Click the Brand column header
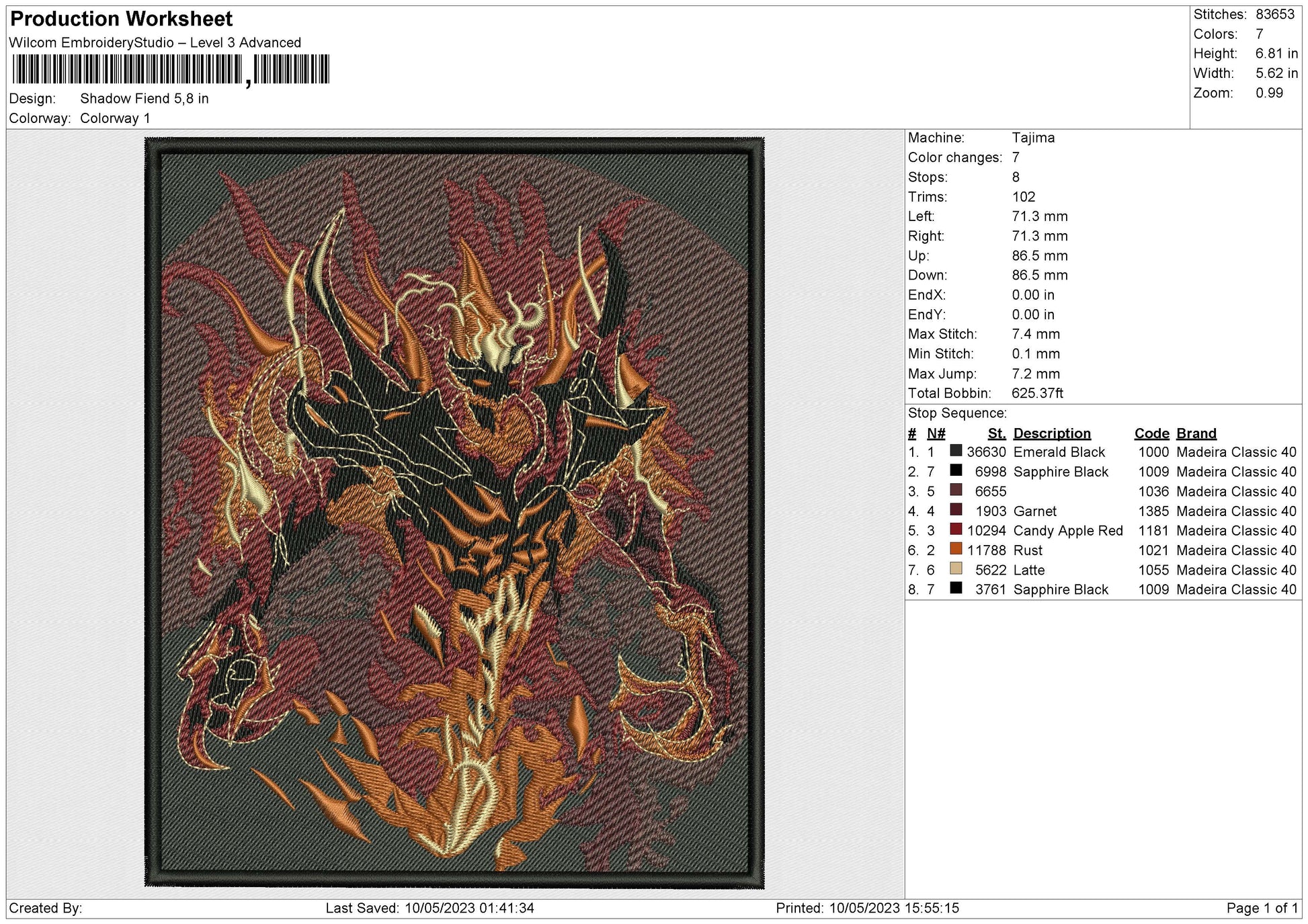This screenshot has height=924, width=1308. pos(1196,433)
